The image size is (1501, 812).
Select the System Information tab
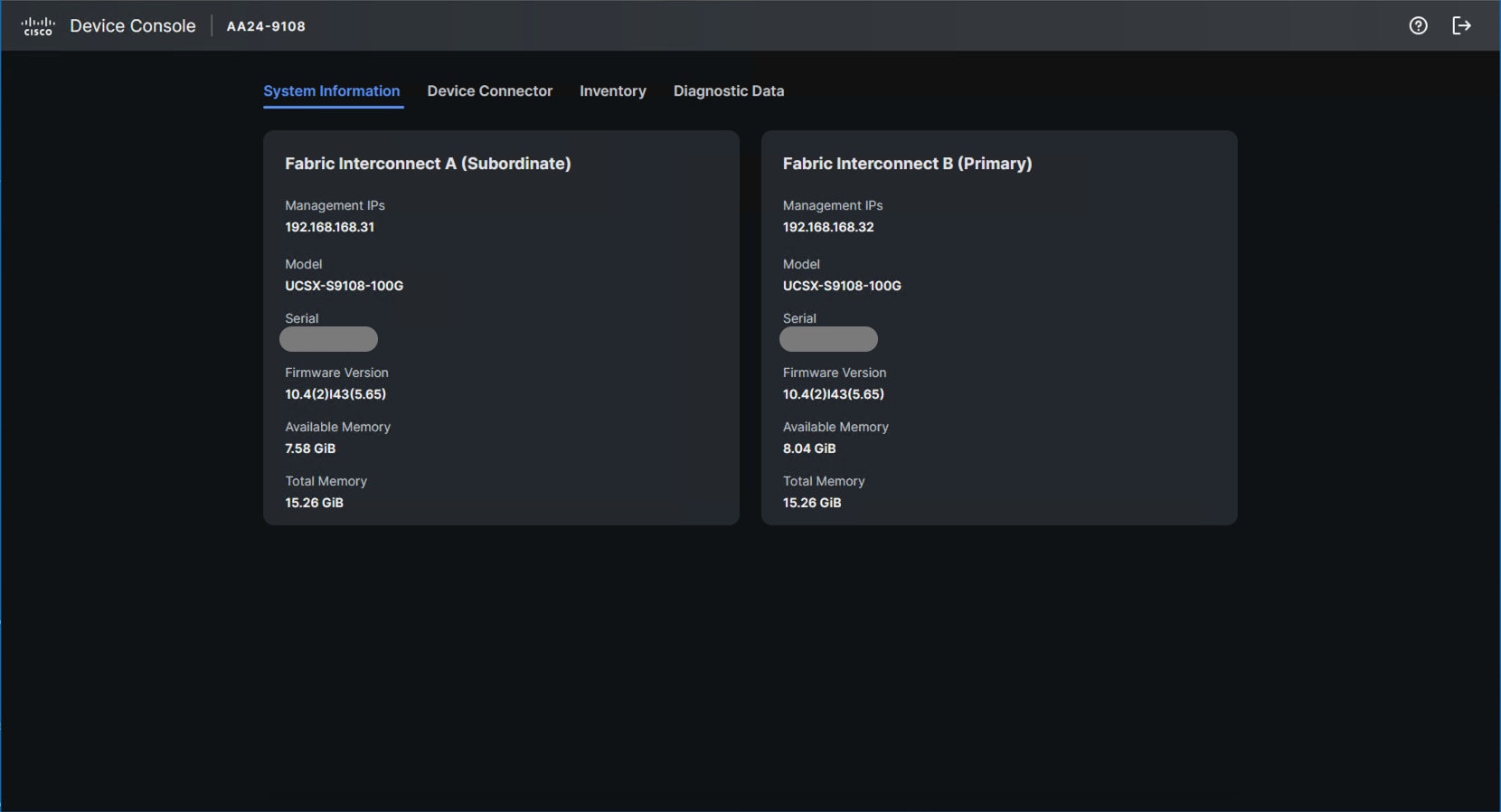click(332, 91)
